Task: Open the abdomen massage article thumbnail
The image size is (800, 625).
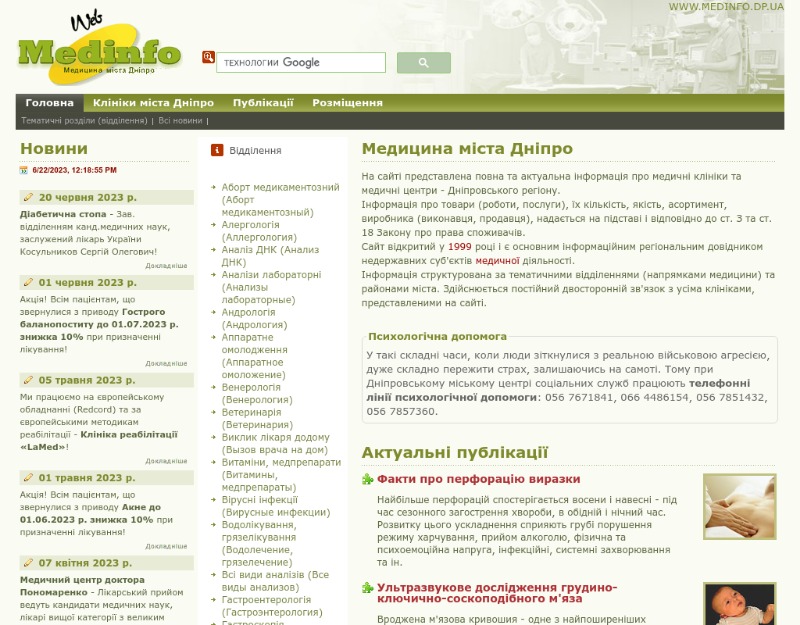Action: click(740, 506)
